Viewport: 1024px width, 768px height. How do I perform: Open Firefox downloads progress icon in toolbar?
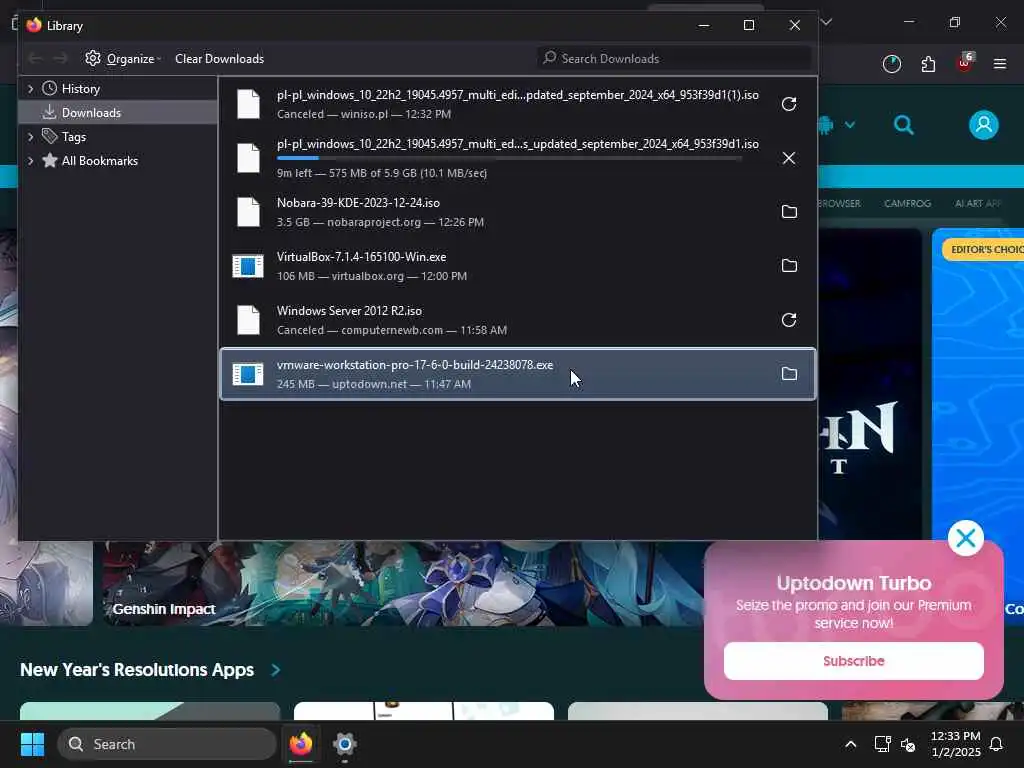tap(891, 64)
